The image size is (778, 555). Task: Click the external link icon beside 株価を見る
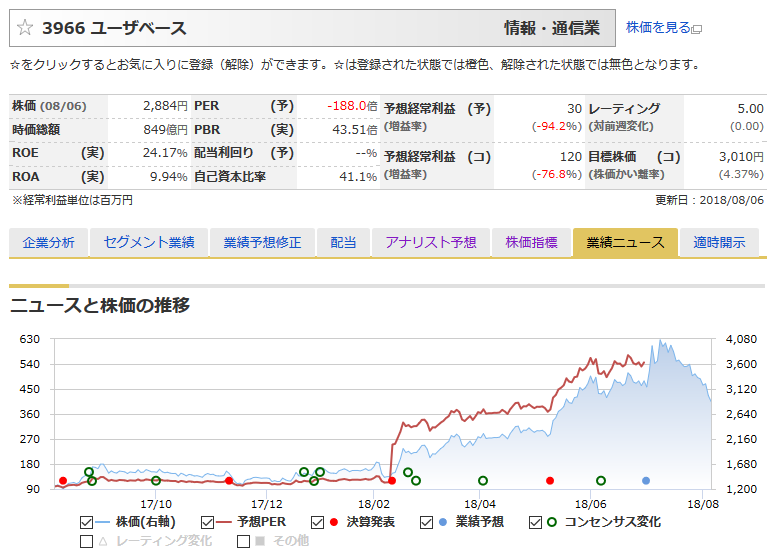click(697, 29)
